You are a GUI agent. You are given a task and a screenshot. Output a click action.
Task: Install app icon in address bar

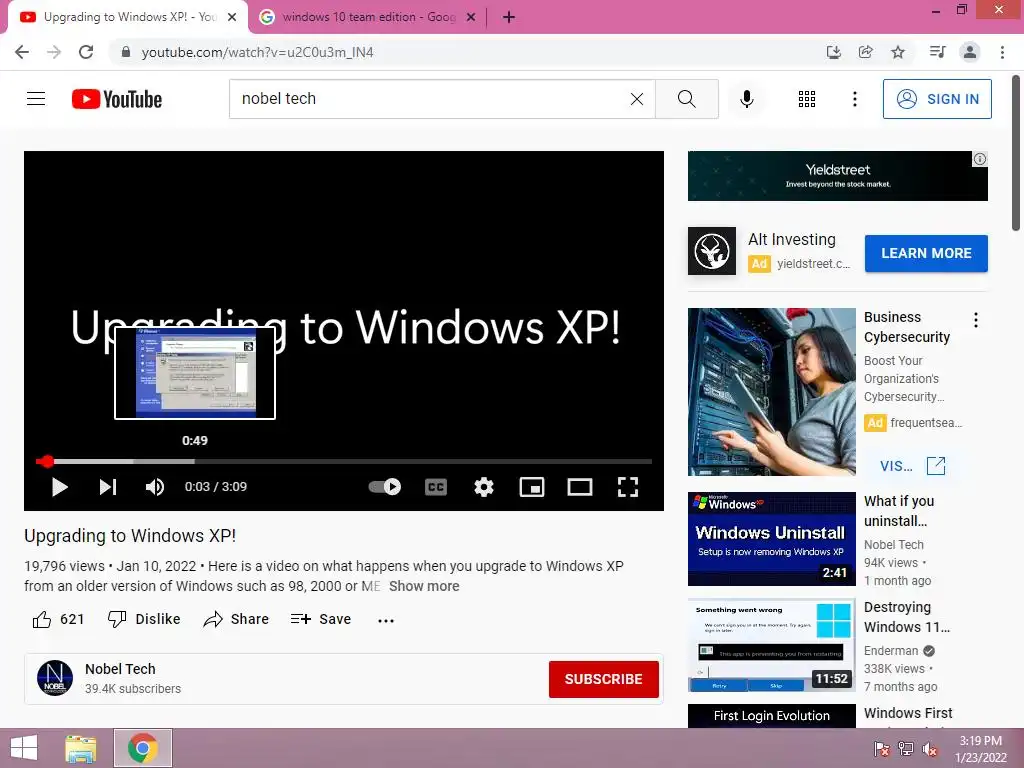tap(833, 52)
